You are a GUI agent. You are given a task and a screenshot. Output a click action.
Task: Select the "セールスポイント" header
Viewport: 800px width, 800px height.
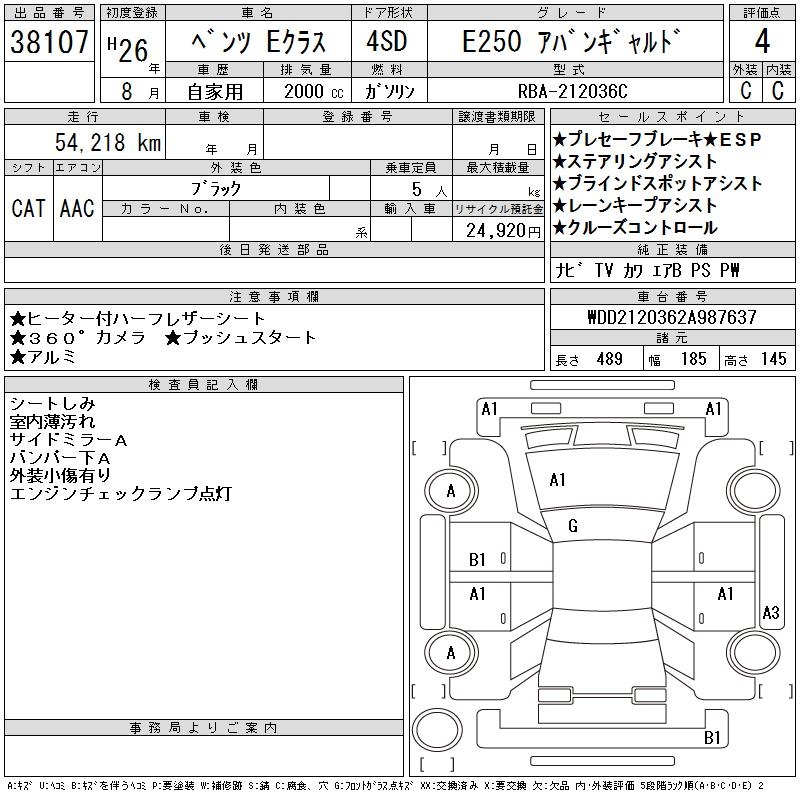(x=672, y=117)
